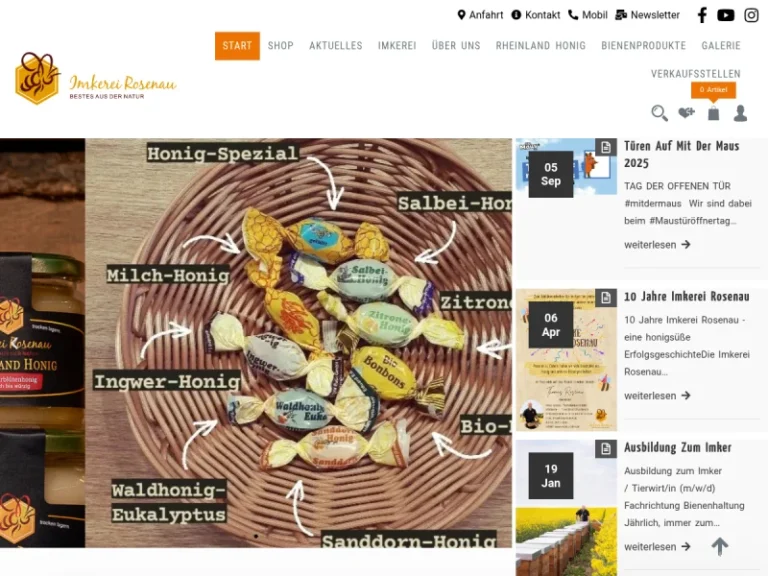Click the 0 Artikel cart badge
768x576 pixels.
tap(713, 90)
